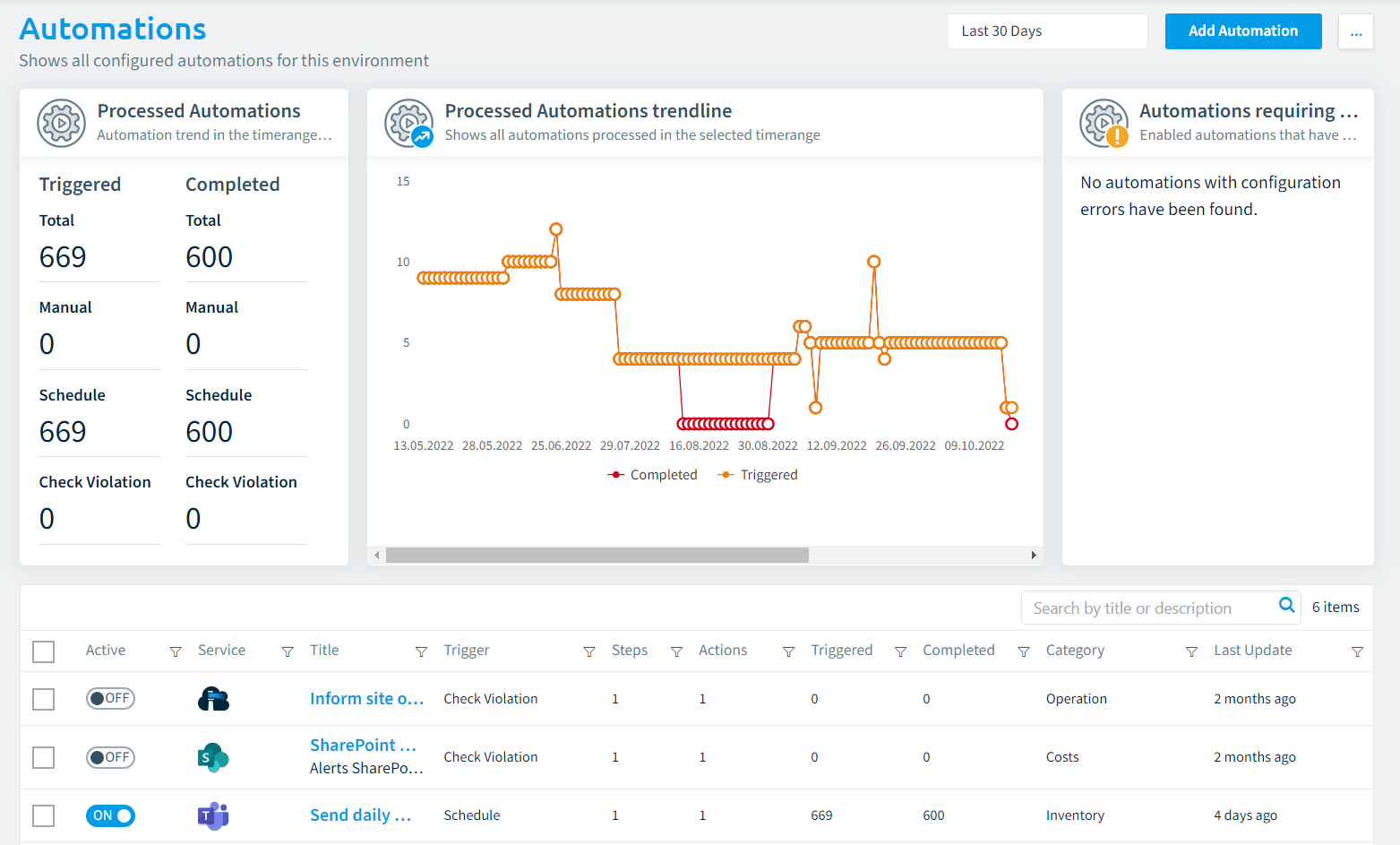
Task: Open the Last 30 Days timerange dropdown
Action: click(1047, 31)
